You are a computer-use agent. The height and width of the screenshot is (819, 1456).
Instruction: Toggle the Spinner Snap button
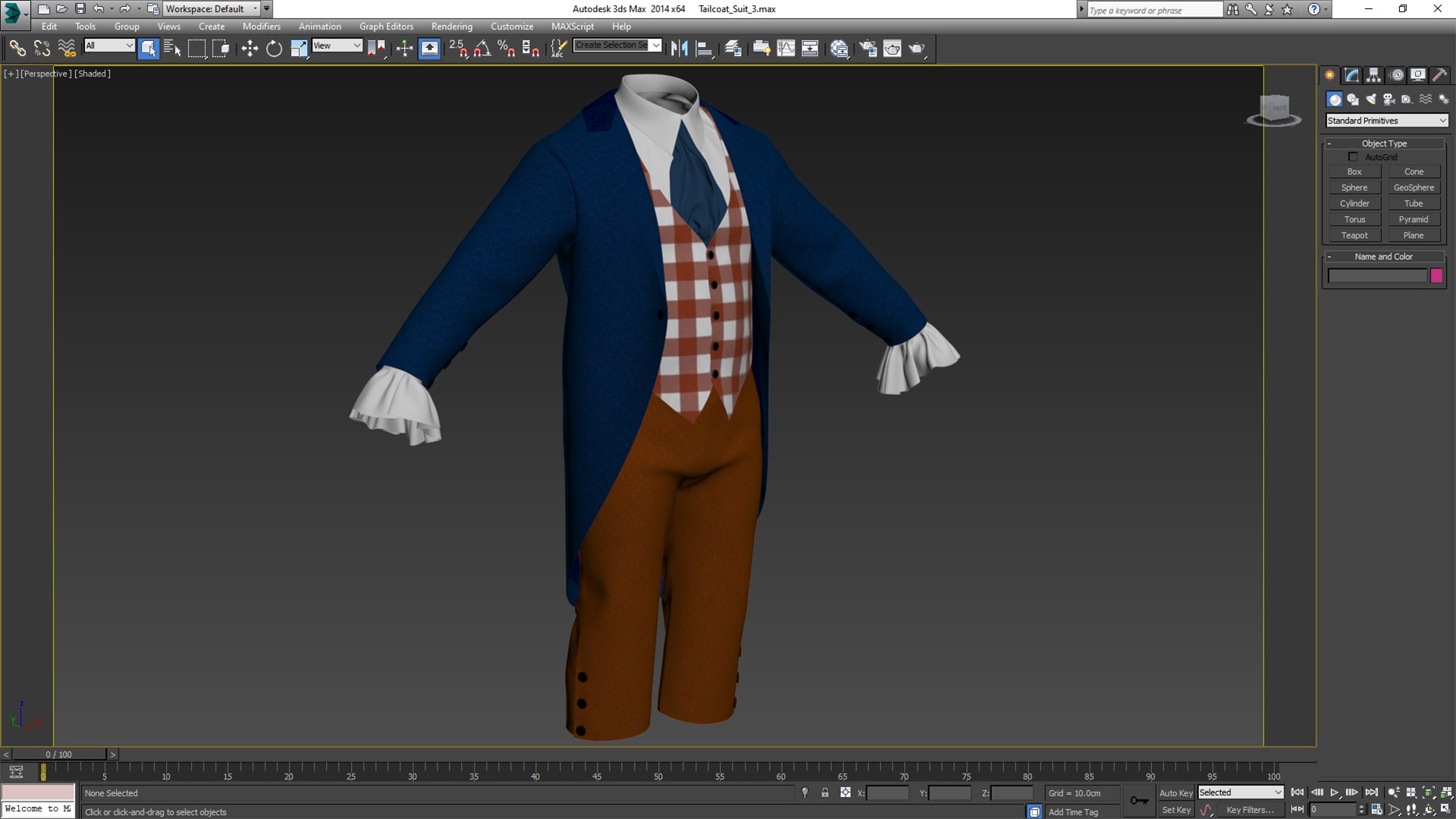click(531, 49)
